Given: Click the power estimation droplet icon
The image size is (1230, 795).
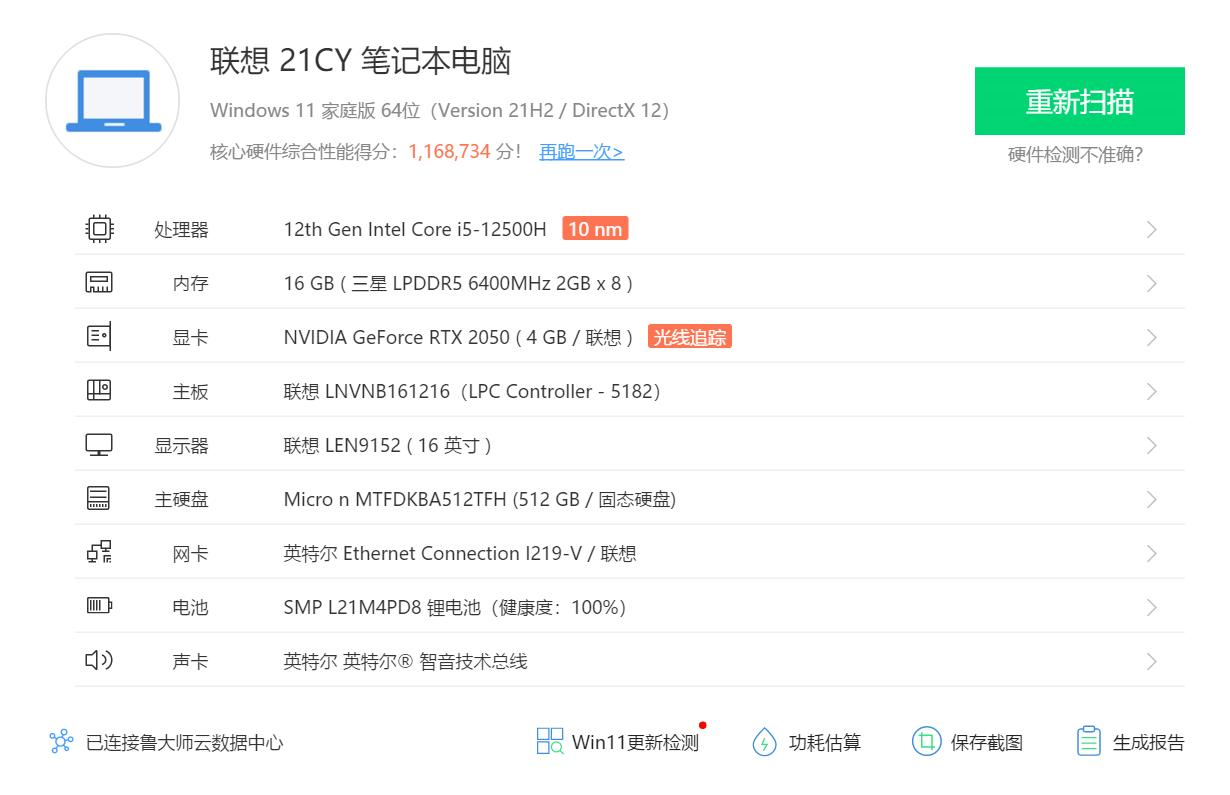Looking at the screenshot, I should tap(764, 742).
